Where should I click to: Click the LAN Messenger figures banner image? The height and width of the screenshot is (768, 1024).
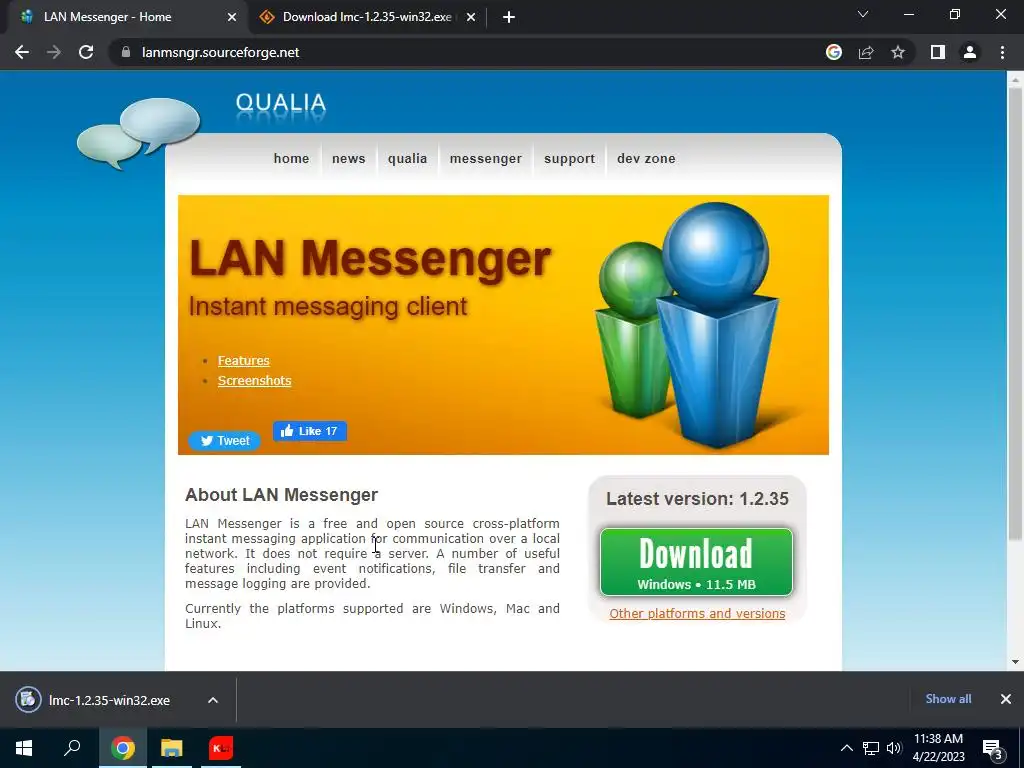(x=688, y=325)
